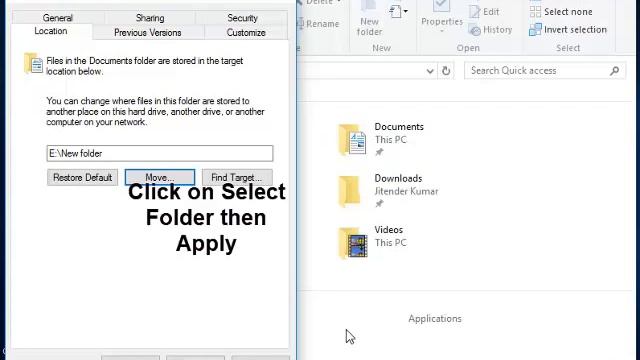The height and width of the screenshot is (360, 640).
Task: Open the Properties dropdown arrow in ribbon
Action: tap(442, 31)
